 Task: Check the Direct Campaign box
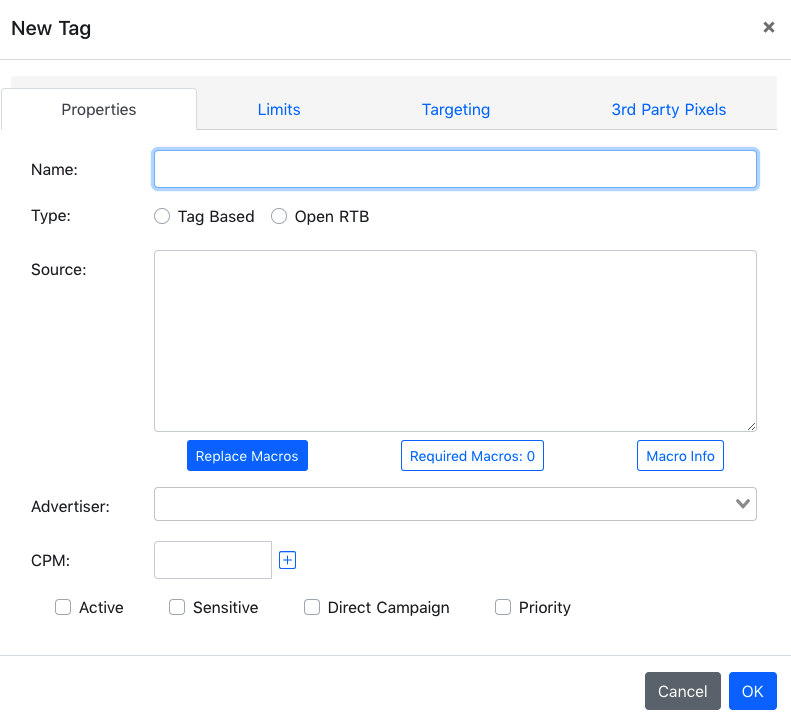312,607
